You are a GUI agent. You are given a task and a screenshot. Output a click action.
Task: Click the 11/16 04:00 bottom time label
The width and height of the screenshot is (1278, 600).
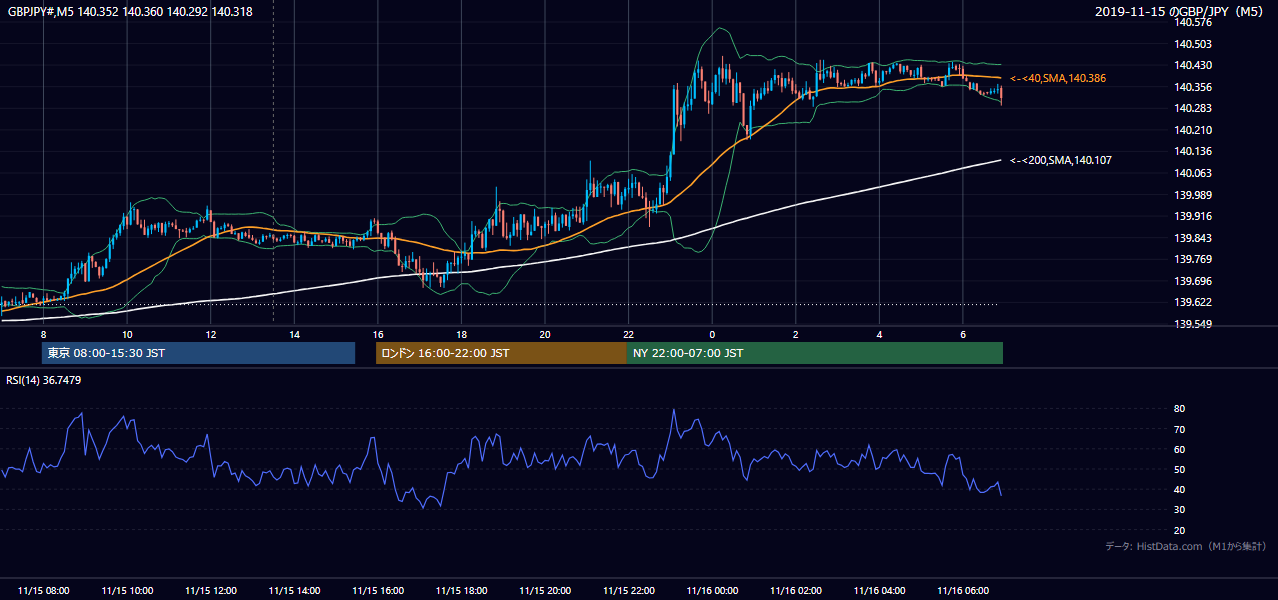879,591
